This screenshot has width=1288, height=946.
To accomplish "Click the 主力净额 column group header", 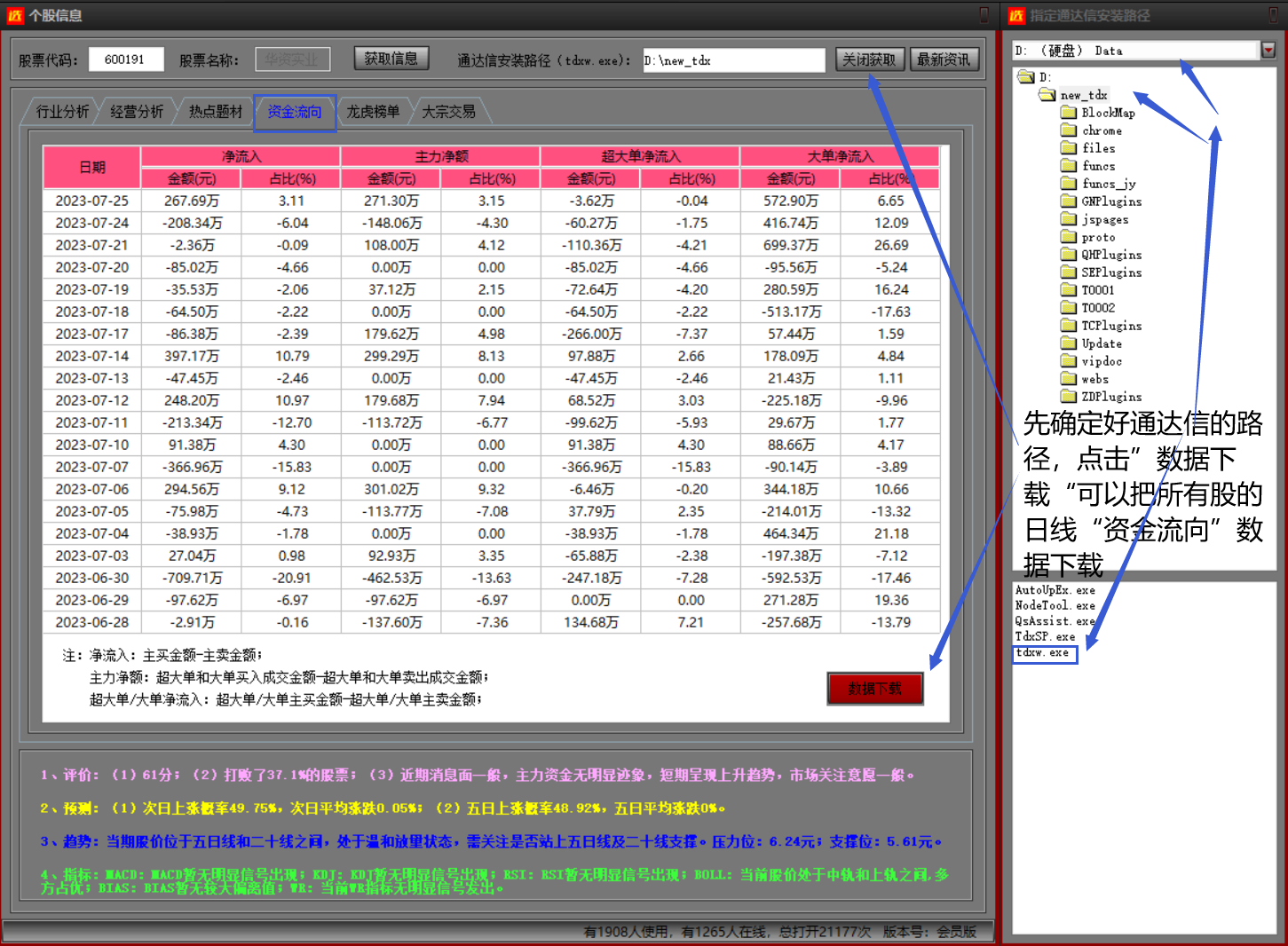I will point(440,156).
